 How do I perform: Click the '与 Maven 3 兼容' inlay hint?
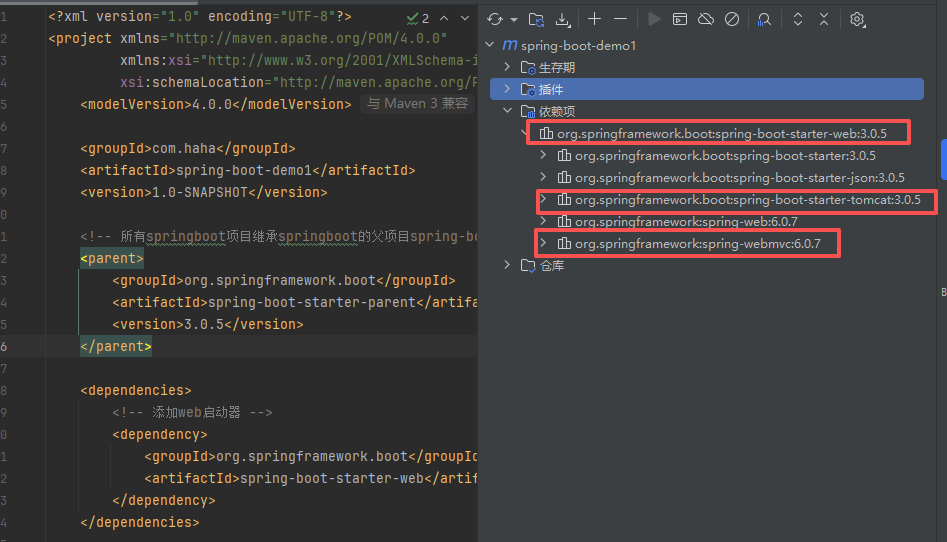pyautogui.click(x=417, y=103)
